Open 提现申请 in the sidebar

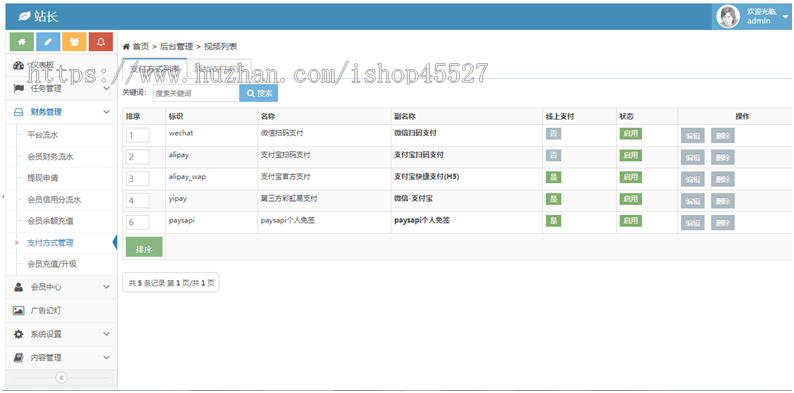tap(43, 178)
